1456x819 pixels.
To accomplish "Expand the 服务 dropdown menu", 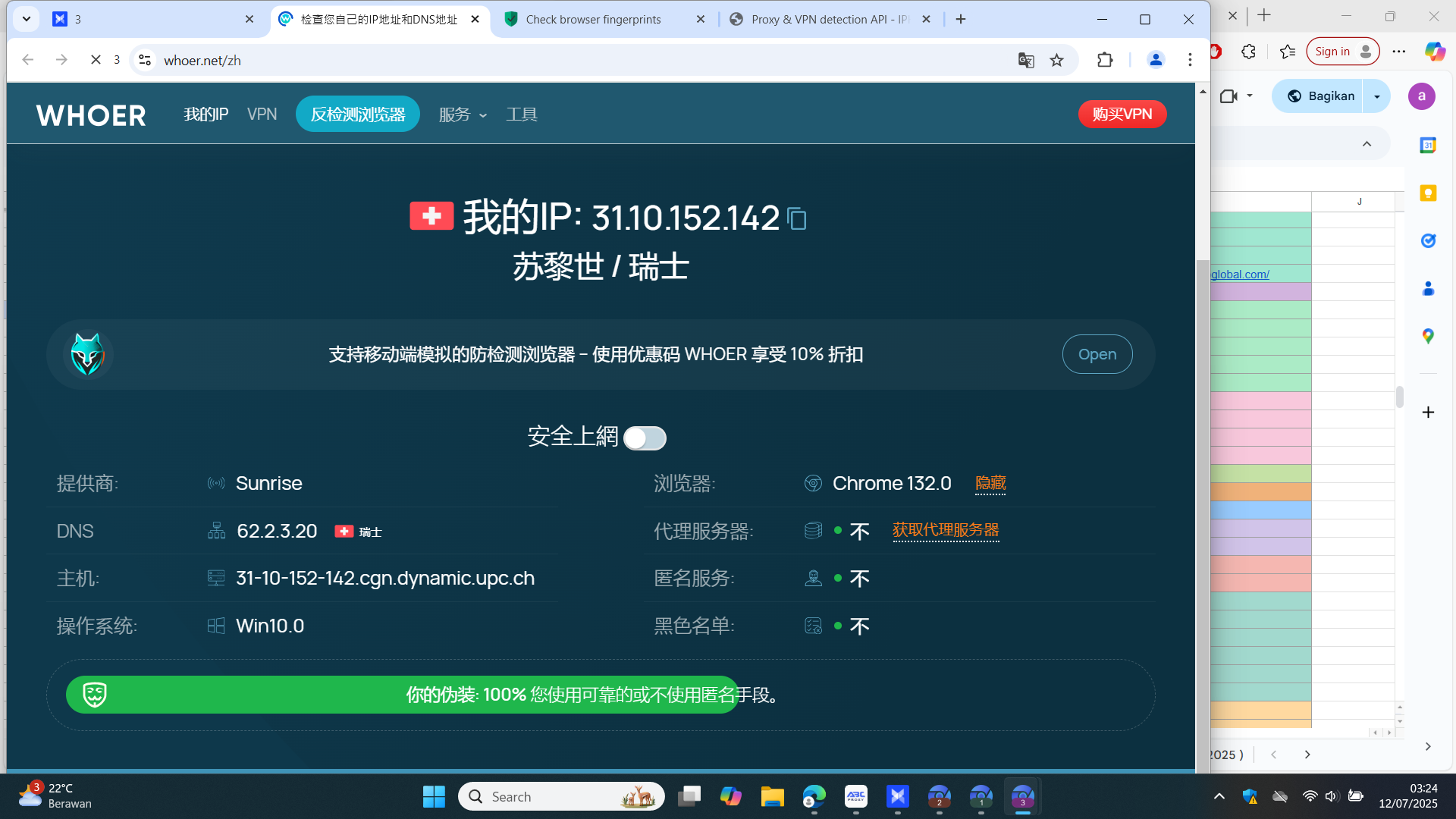I will coord(463,115).
